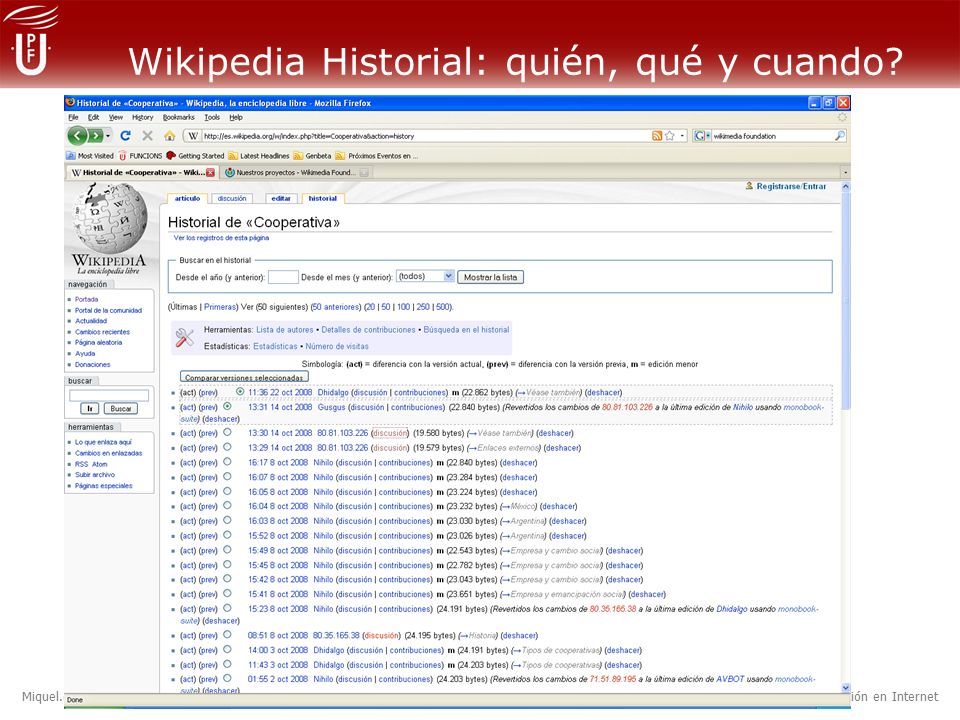Click the Primeras pagination link
960x720 pixels.
[220, 307]
